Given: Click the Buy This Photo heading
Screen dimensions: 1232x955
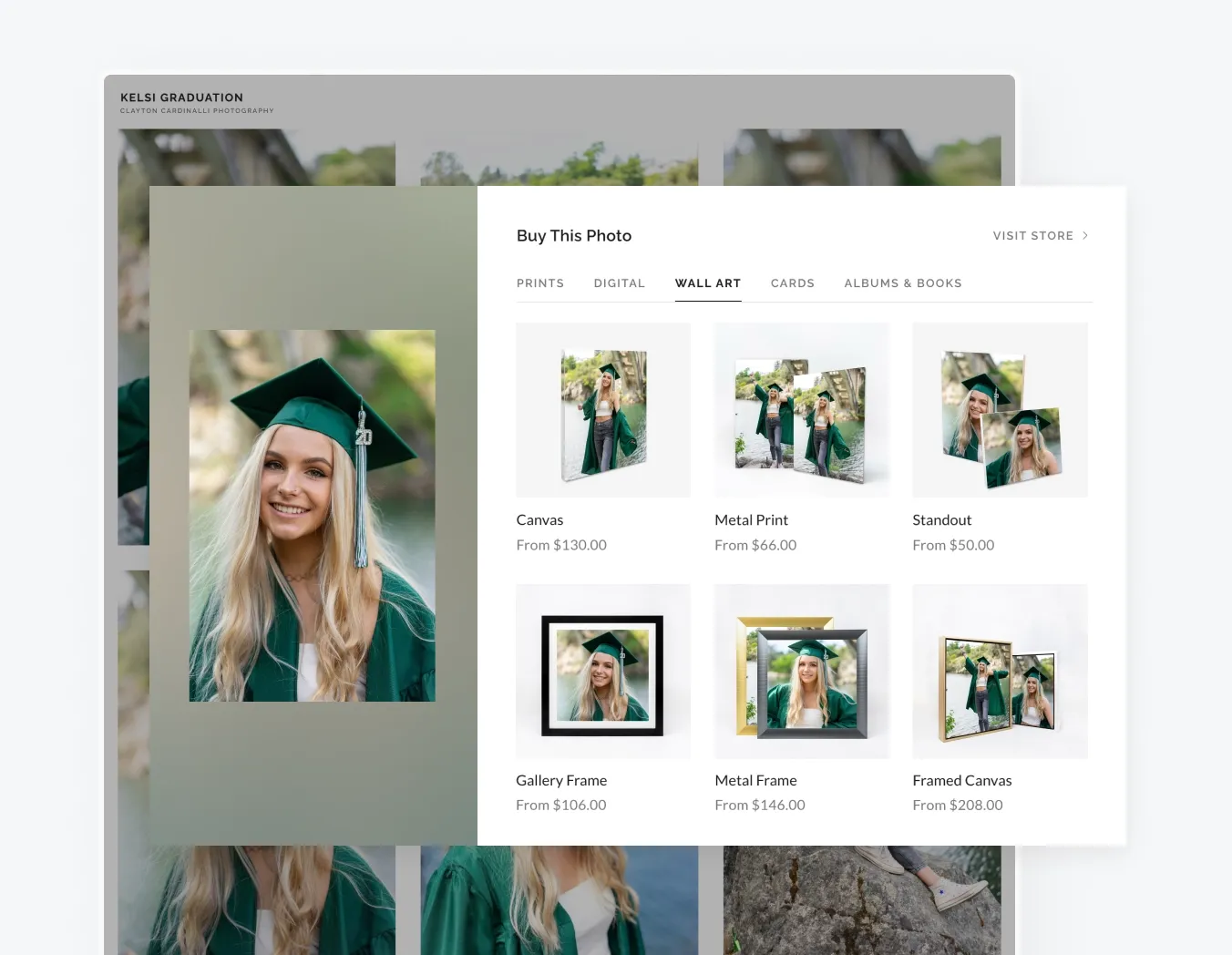Looking at the screenshot, I should [x=573, y=235].
